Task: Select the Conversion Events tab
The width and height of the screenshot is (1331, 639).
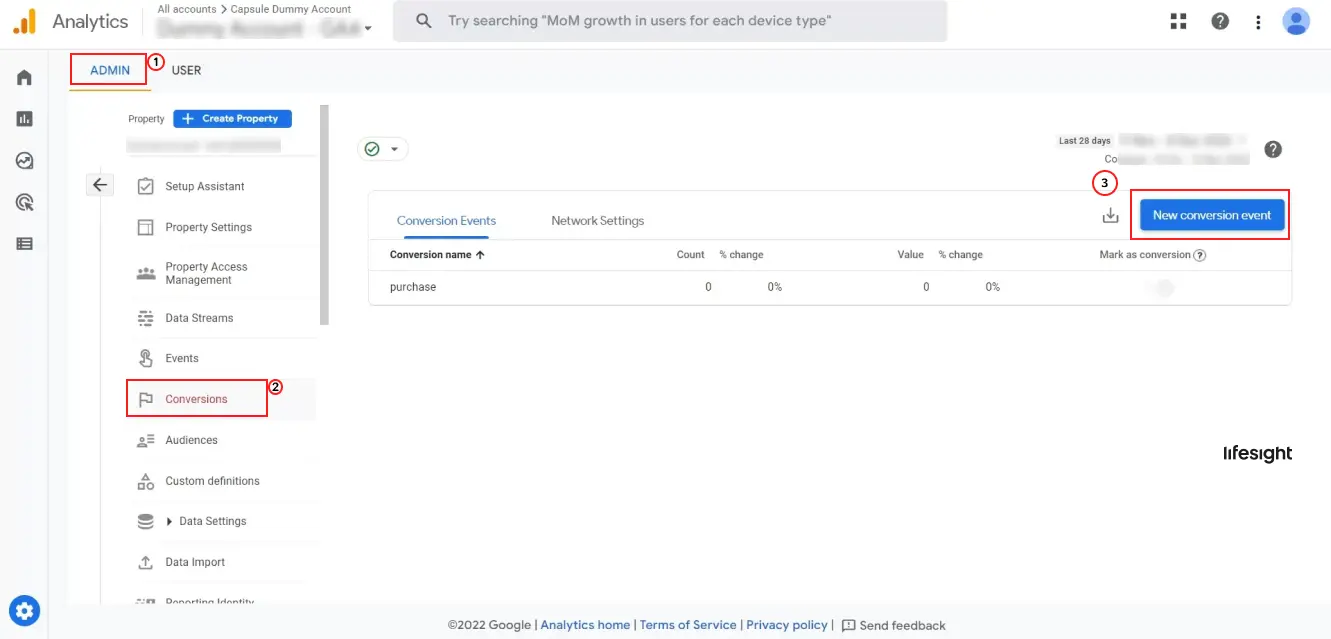Action: point(446,221)
